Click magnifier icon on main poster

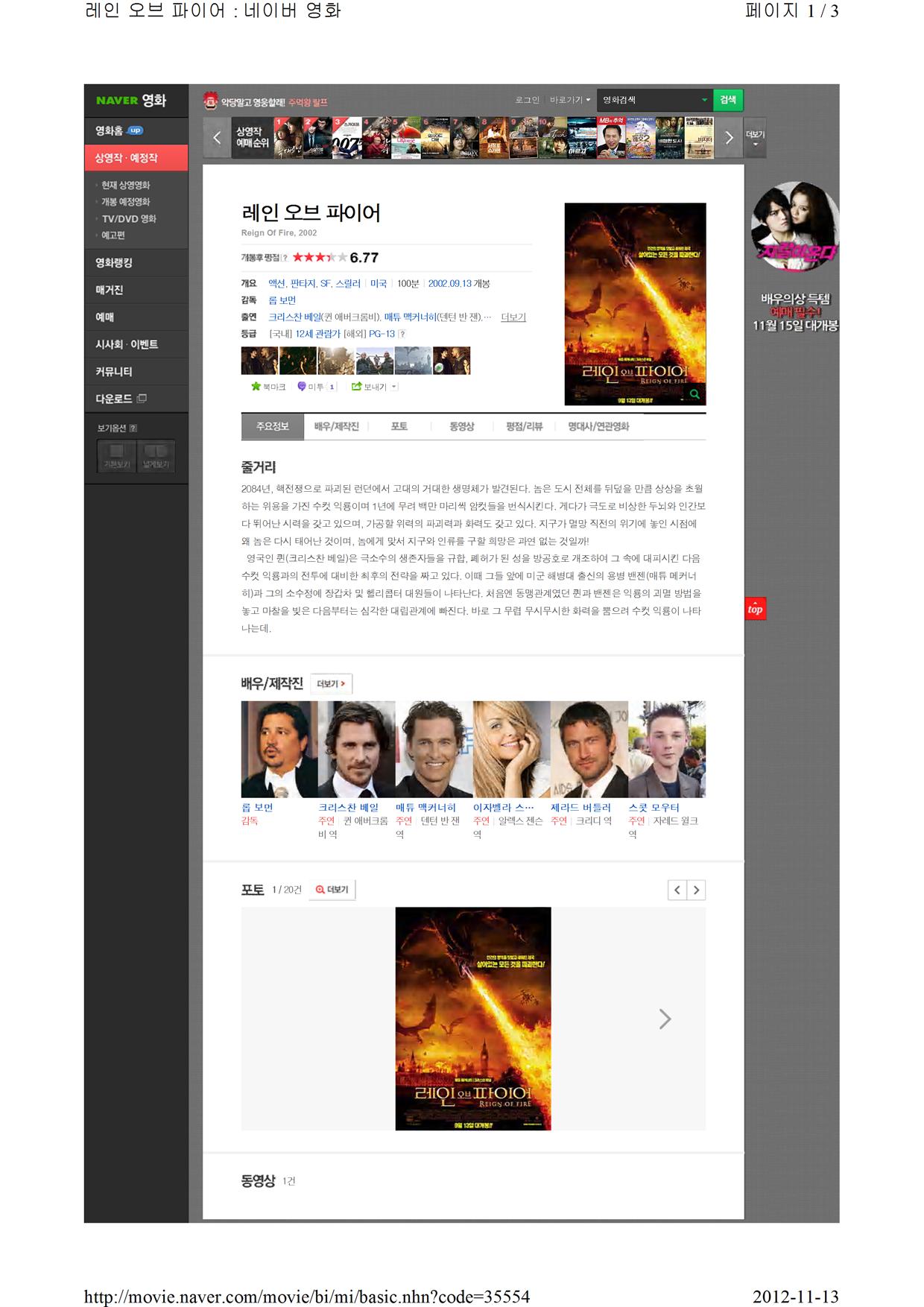(x=694, y=394)
